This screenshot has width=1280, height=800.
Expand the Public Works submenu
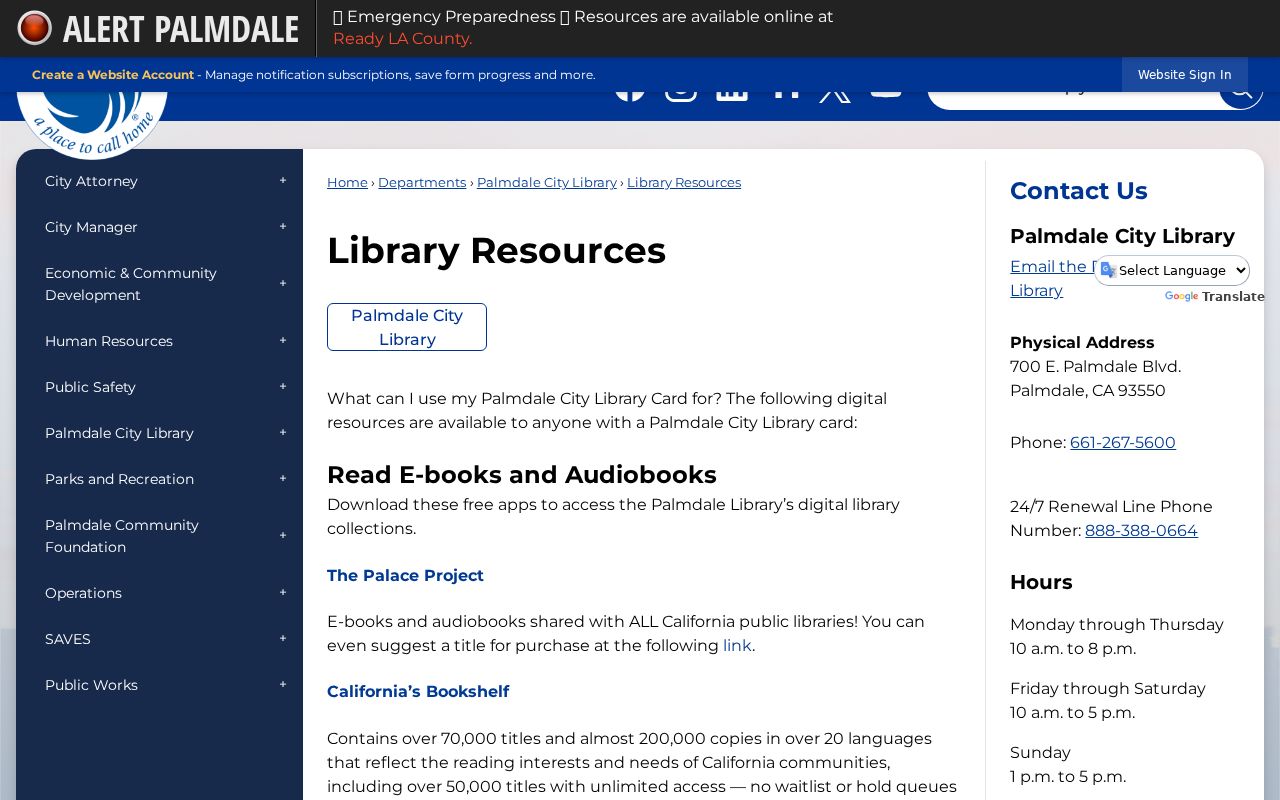click(283, 685)
